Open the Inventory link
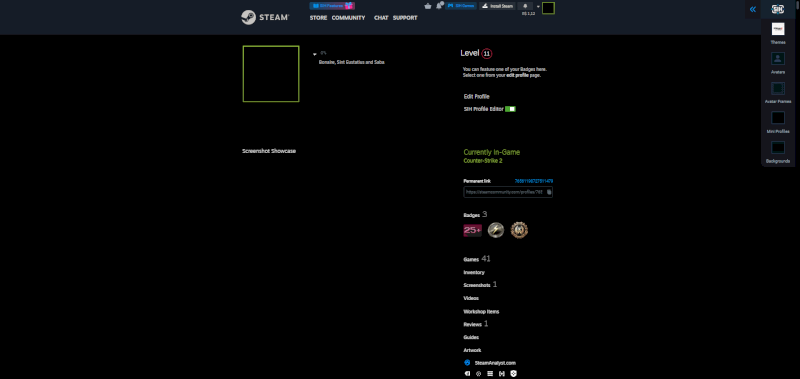Image resolution: width=800 pixels, height=379 pixels. pos(474,272)
